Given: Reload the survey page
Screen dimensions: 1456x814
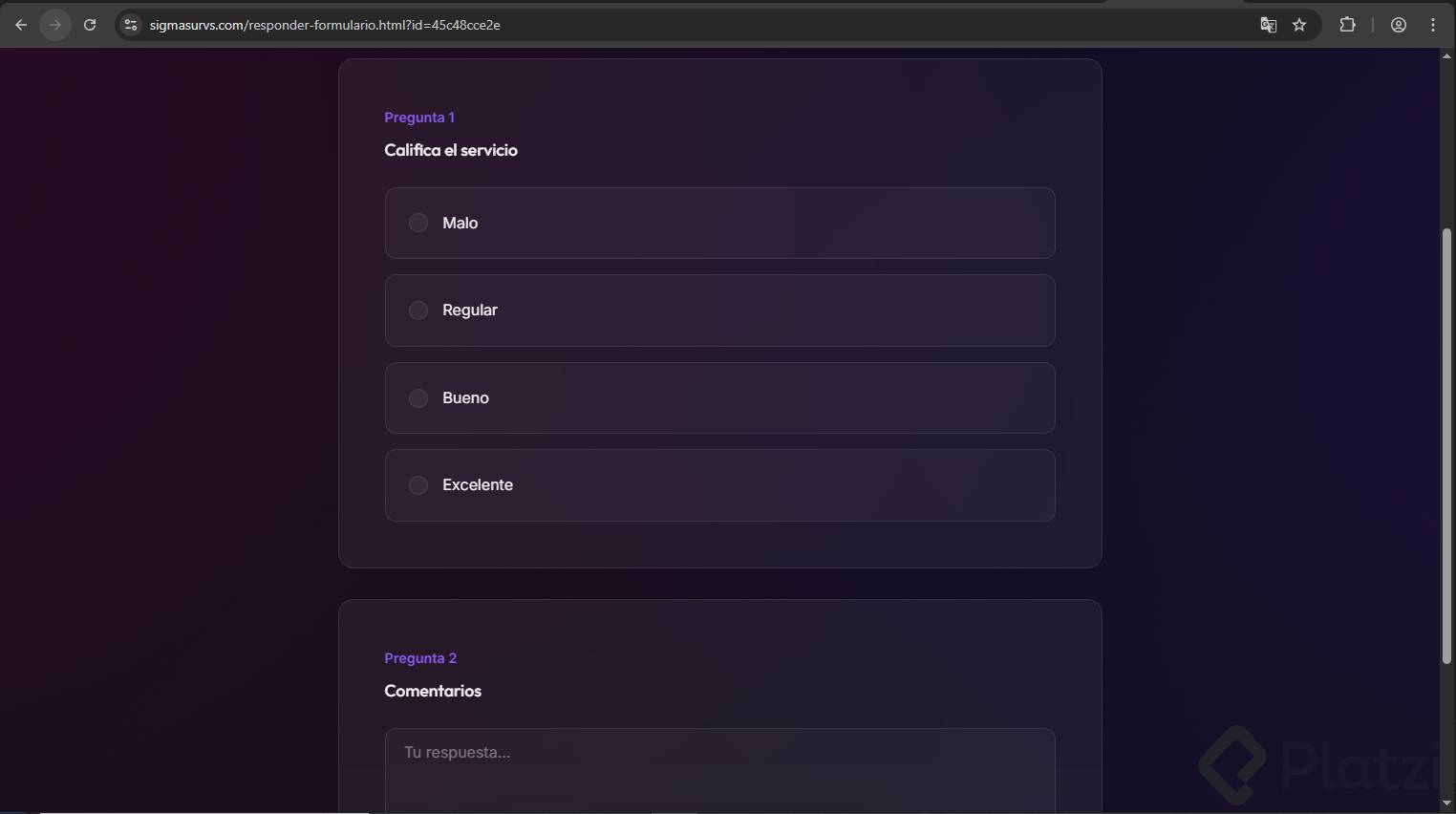Looking at the screenshot, I should 90,25.
